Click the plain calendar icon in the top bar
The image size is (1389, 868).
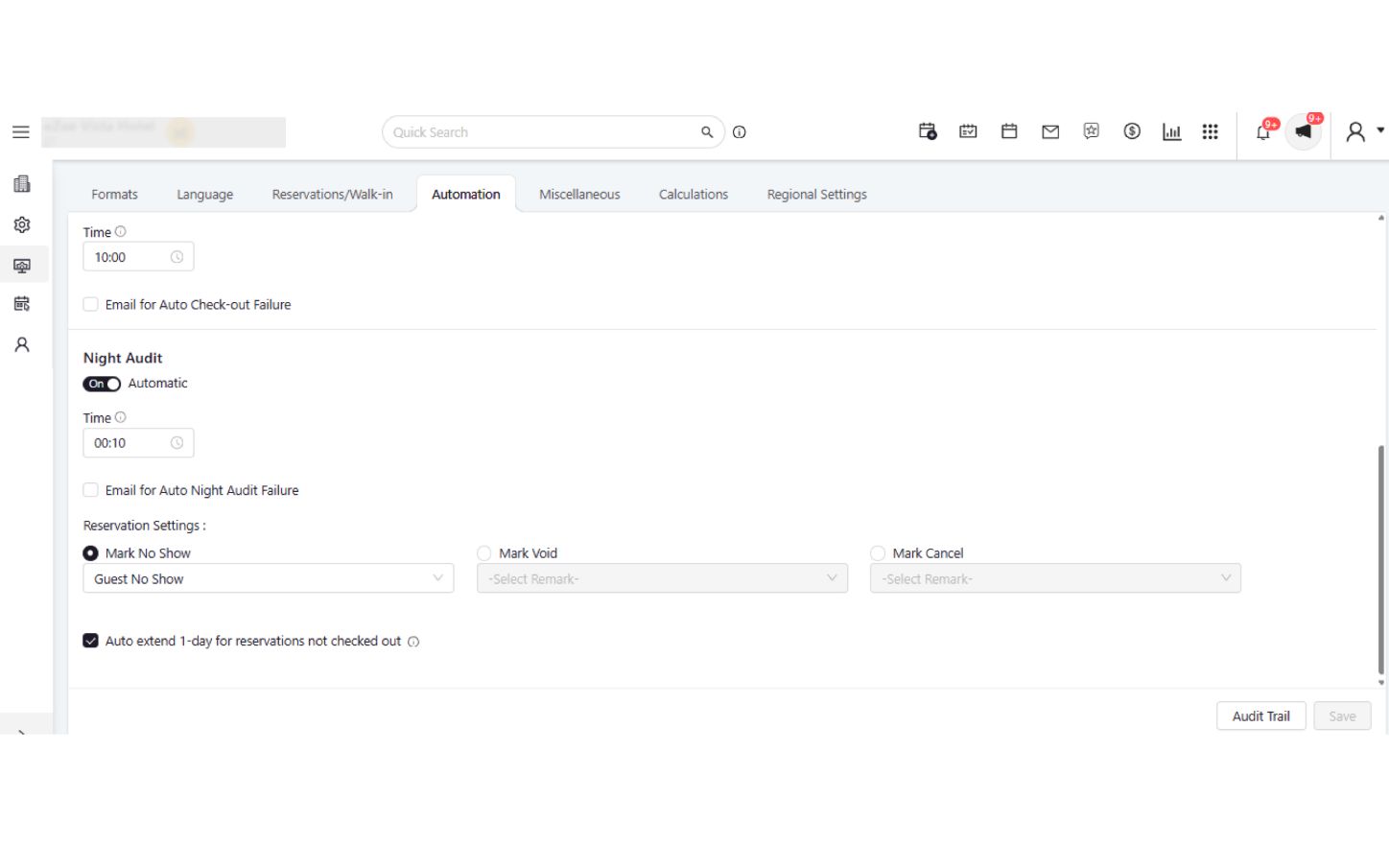tap(1009, 131)
